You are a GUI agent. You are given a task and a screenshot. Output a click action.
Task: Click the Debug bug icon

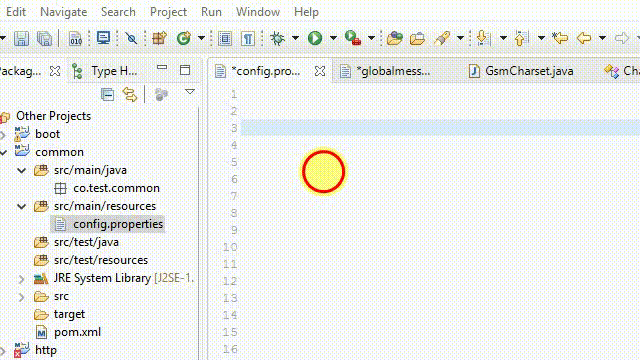(277, 38)
